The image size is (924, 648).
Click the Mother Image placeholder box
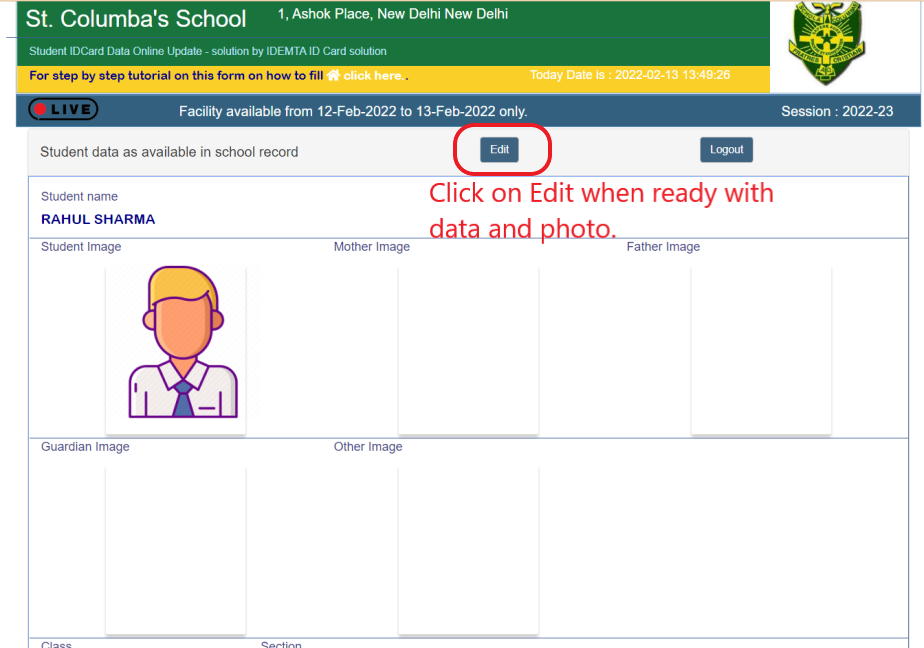click(x=468, y=350)
